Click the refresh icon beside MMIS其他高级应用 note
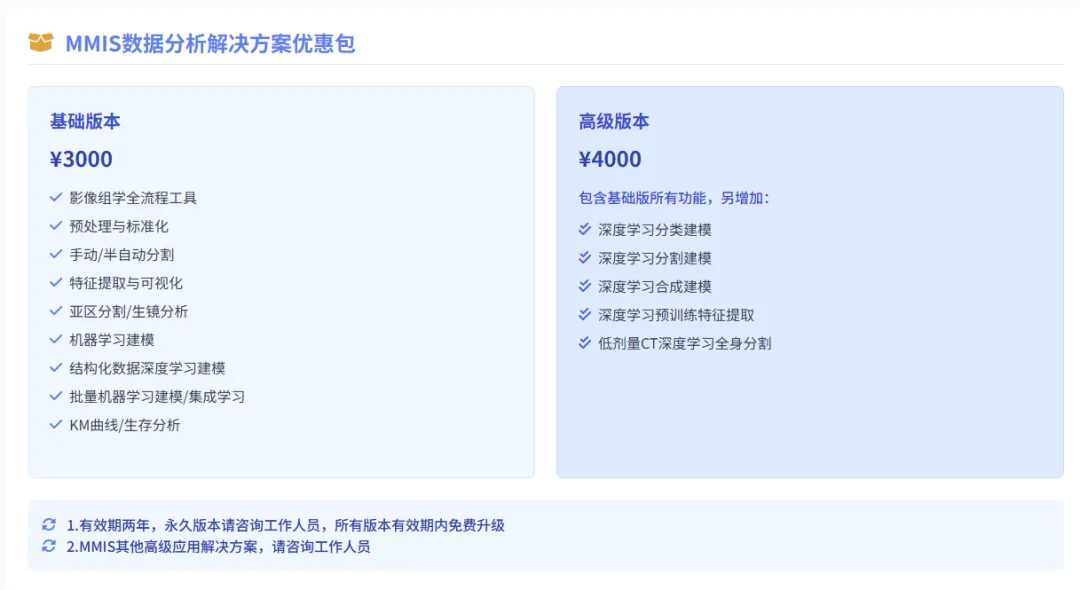This screenshot has height=590, width=1080. pyautogui.click(x=49, y=546)
